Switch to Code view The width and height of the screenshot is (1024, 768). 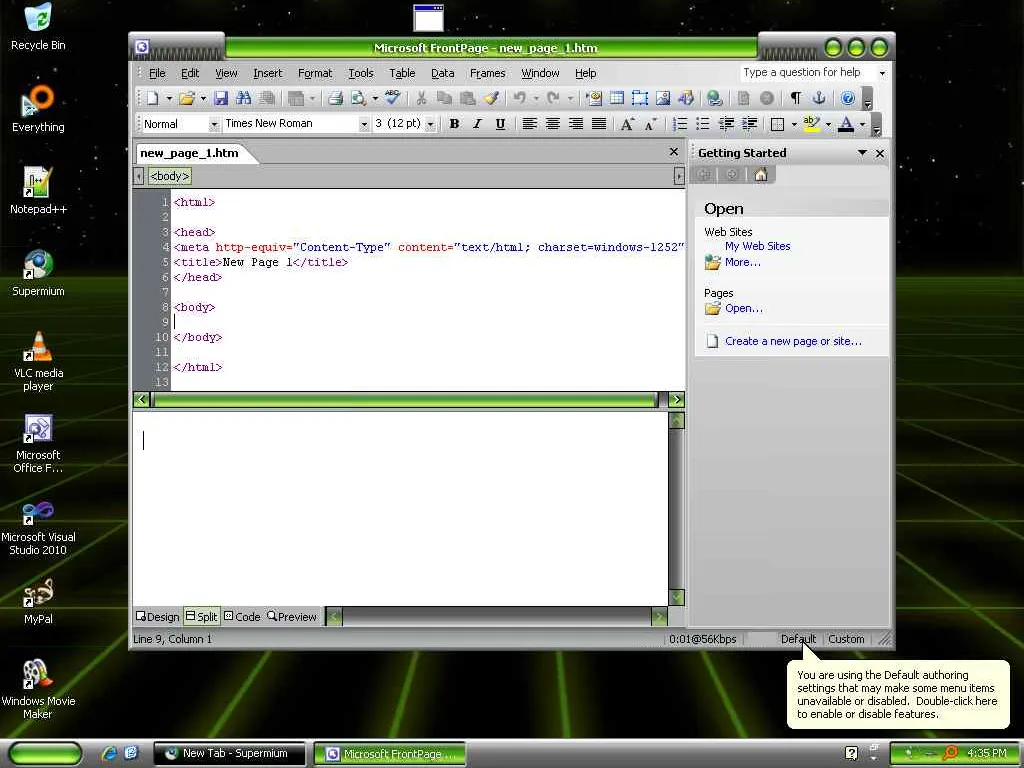click(x=242, y=616)
